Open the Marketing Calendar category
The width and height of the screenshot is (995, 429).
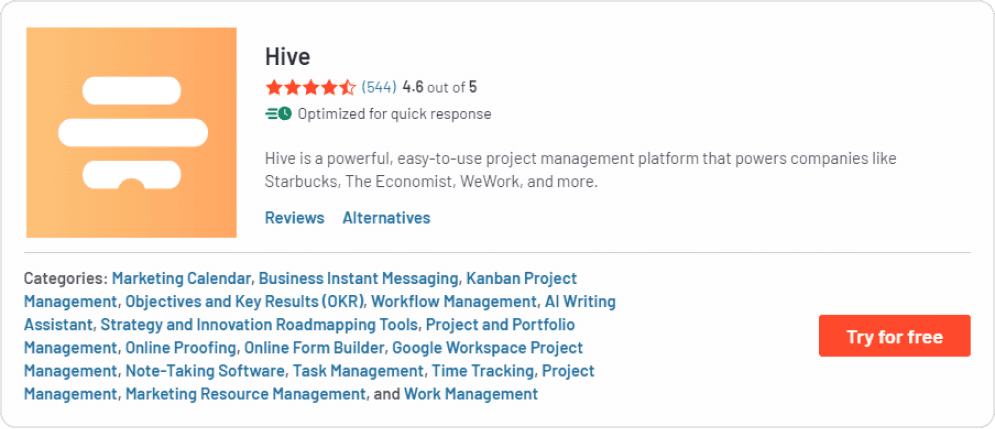(x=181, y=278)
